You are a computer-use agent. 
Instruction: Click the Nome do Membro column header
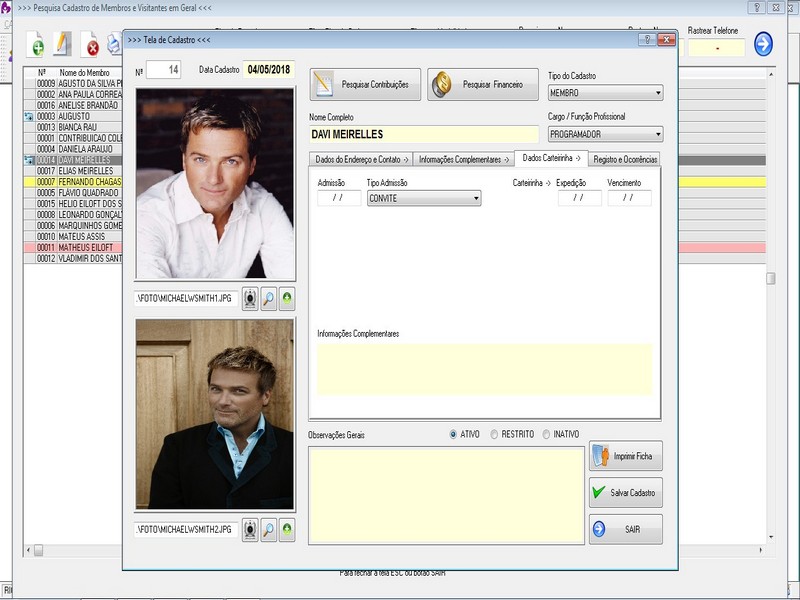(x=84, y=72)
